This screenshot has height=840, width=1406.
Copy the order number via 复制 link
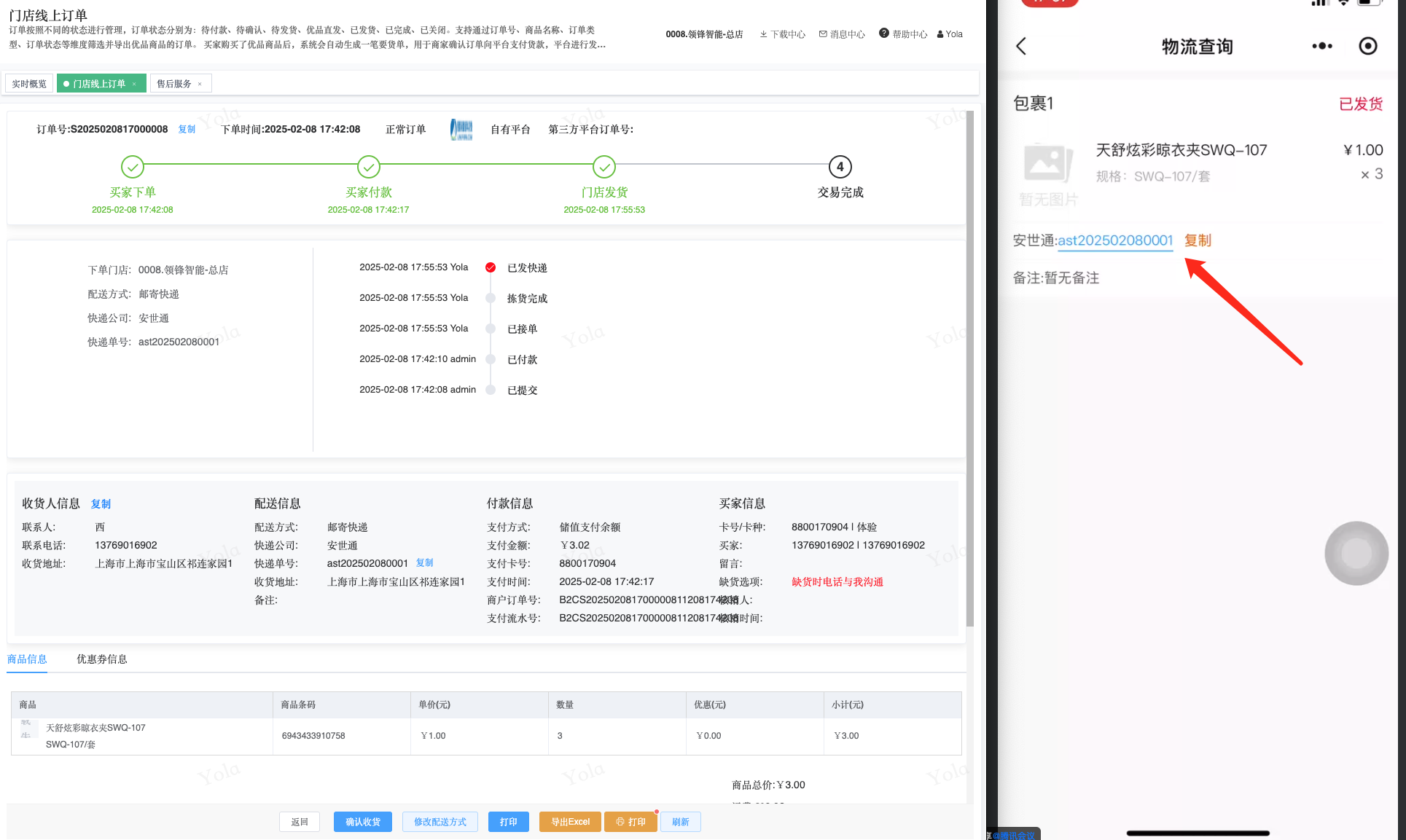[187, 130]
